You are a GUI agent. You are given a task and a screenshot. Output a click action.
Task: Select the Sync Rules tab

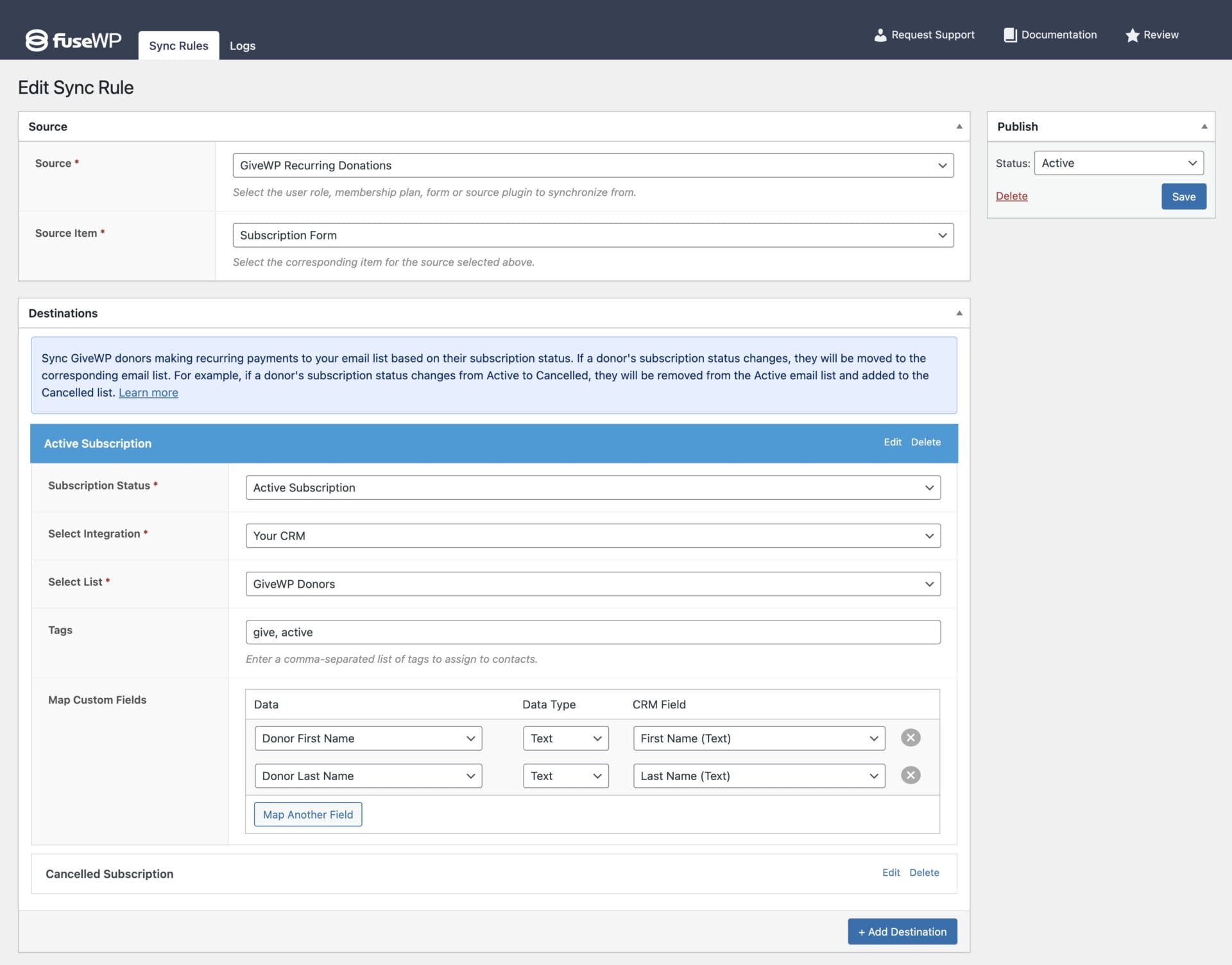tap(178, 46)
